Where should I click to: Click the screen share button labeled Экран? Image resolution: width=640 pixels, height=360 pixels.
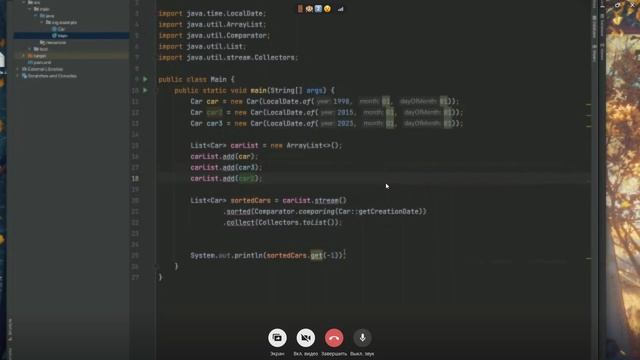277,338
